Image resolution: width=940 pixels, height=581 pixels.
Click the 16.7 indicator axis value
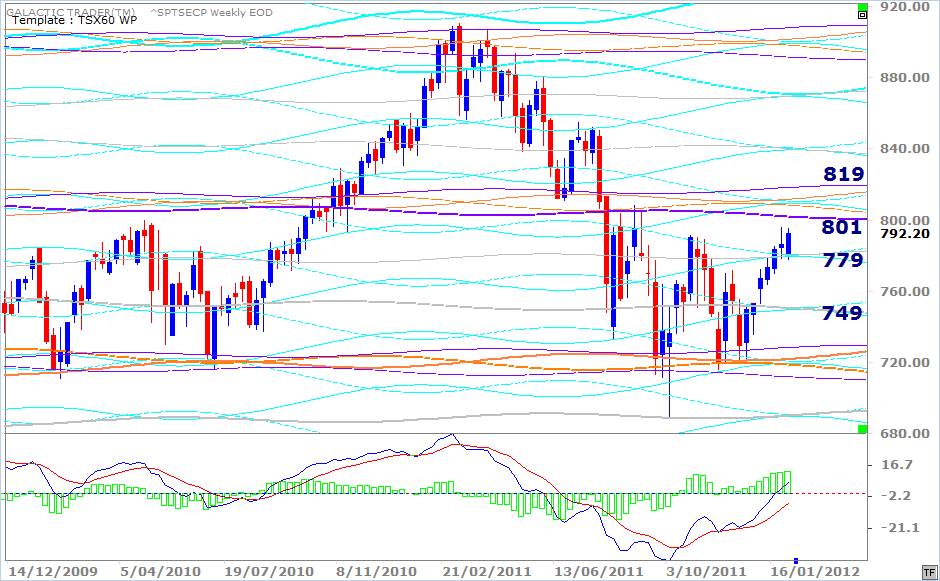coord(897,465)
